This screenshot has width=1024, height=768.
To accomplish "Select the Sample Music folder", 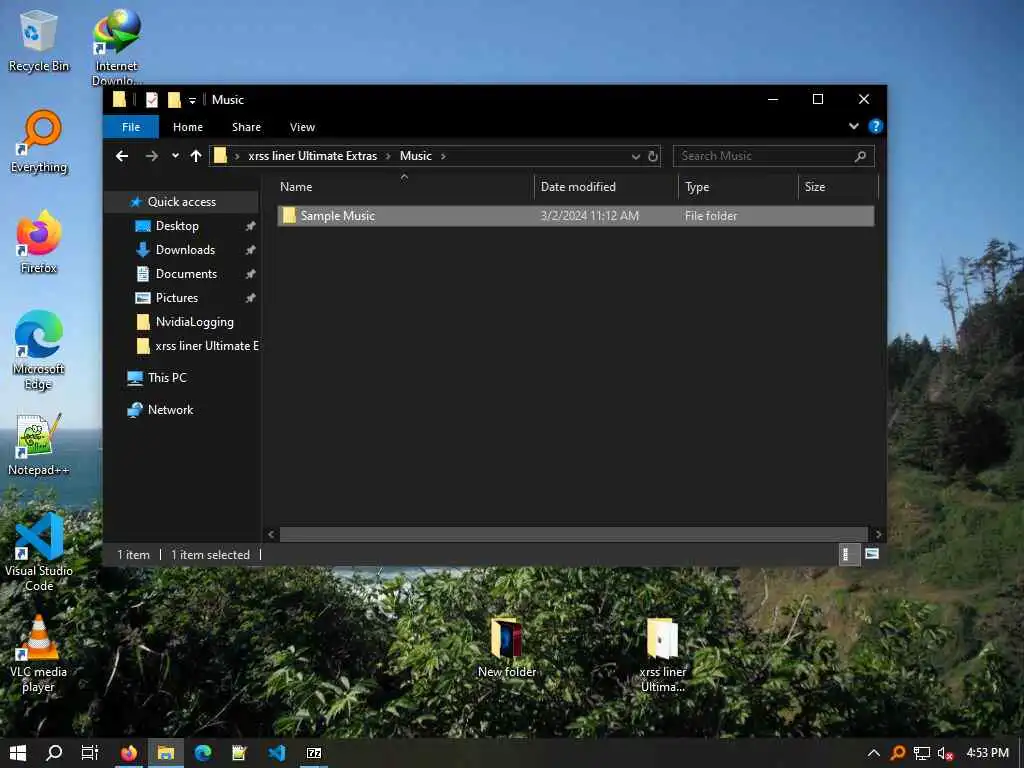I will [575, 216].
